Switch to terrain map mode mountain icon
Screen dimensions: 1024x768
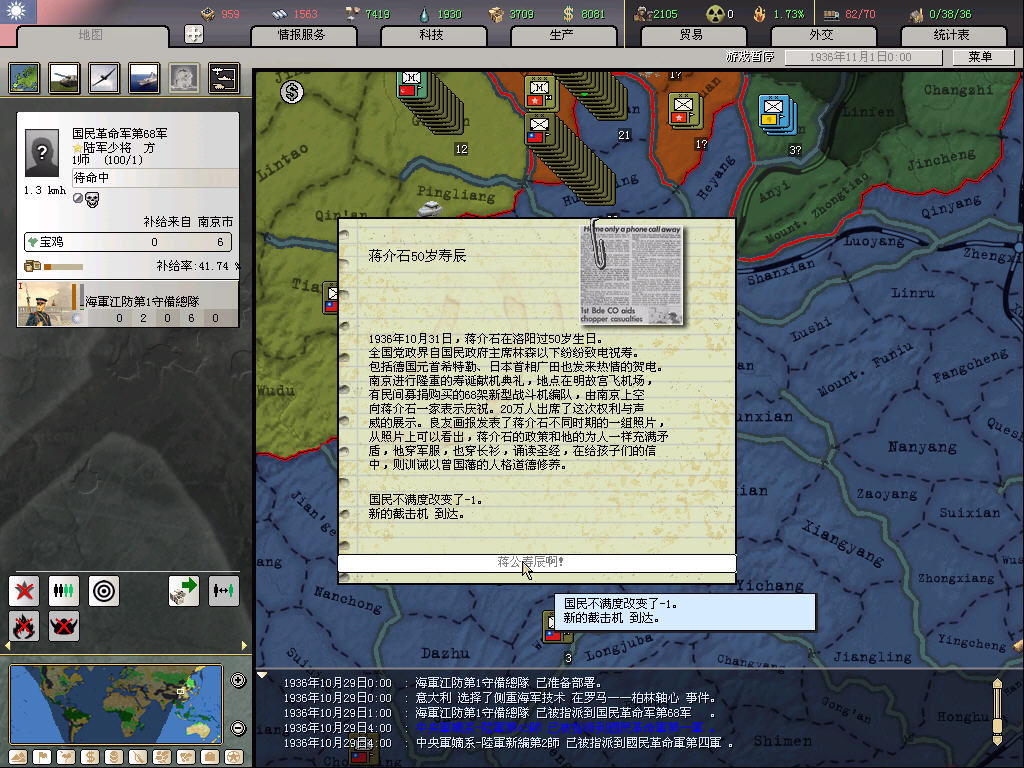[18, 757]
